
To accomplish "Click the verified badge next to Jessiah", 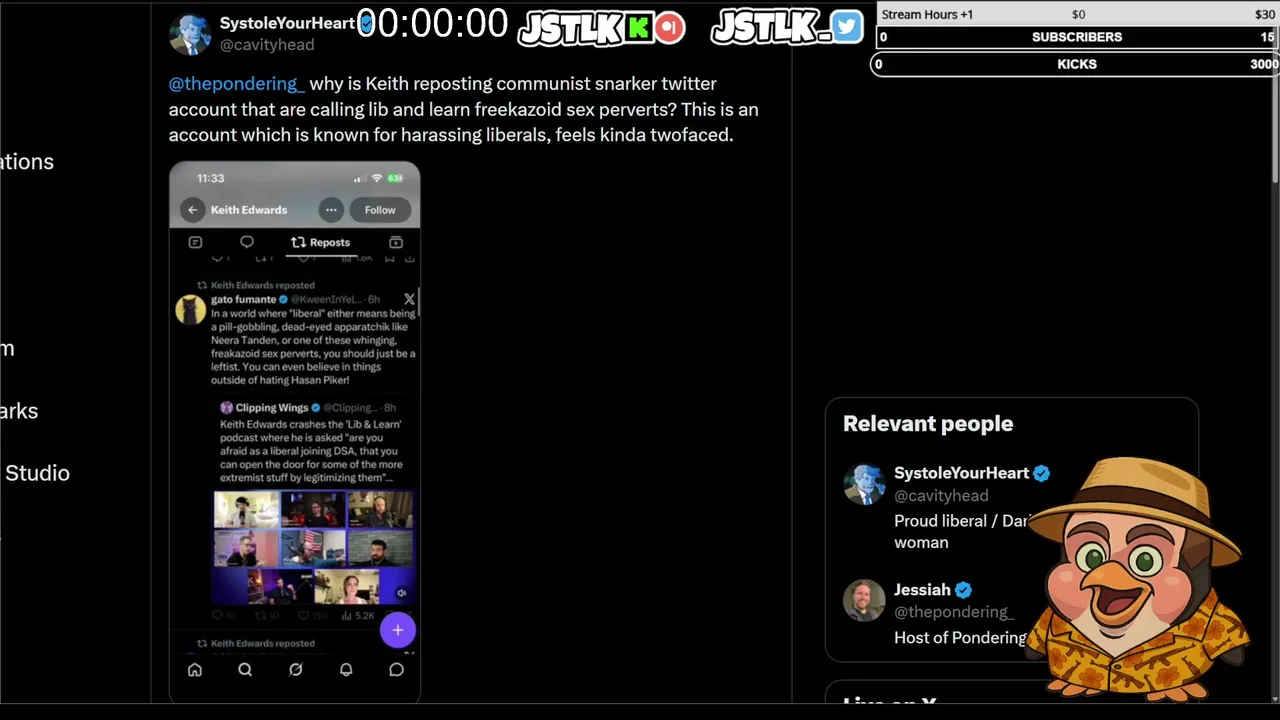I will [x=964, y=590].
